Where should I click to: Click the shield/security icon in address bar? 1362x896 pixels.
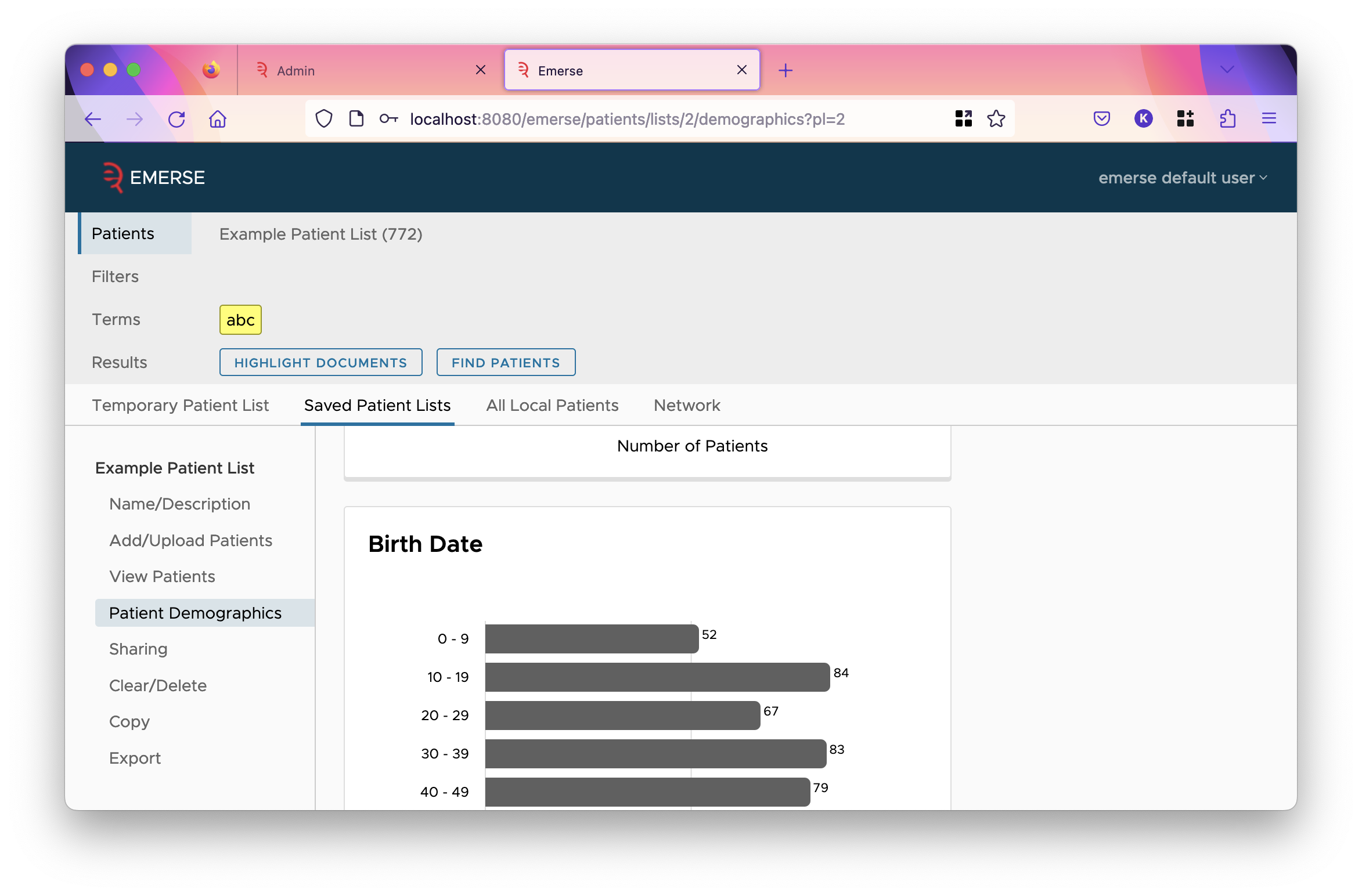click(323, 119)
